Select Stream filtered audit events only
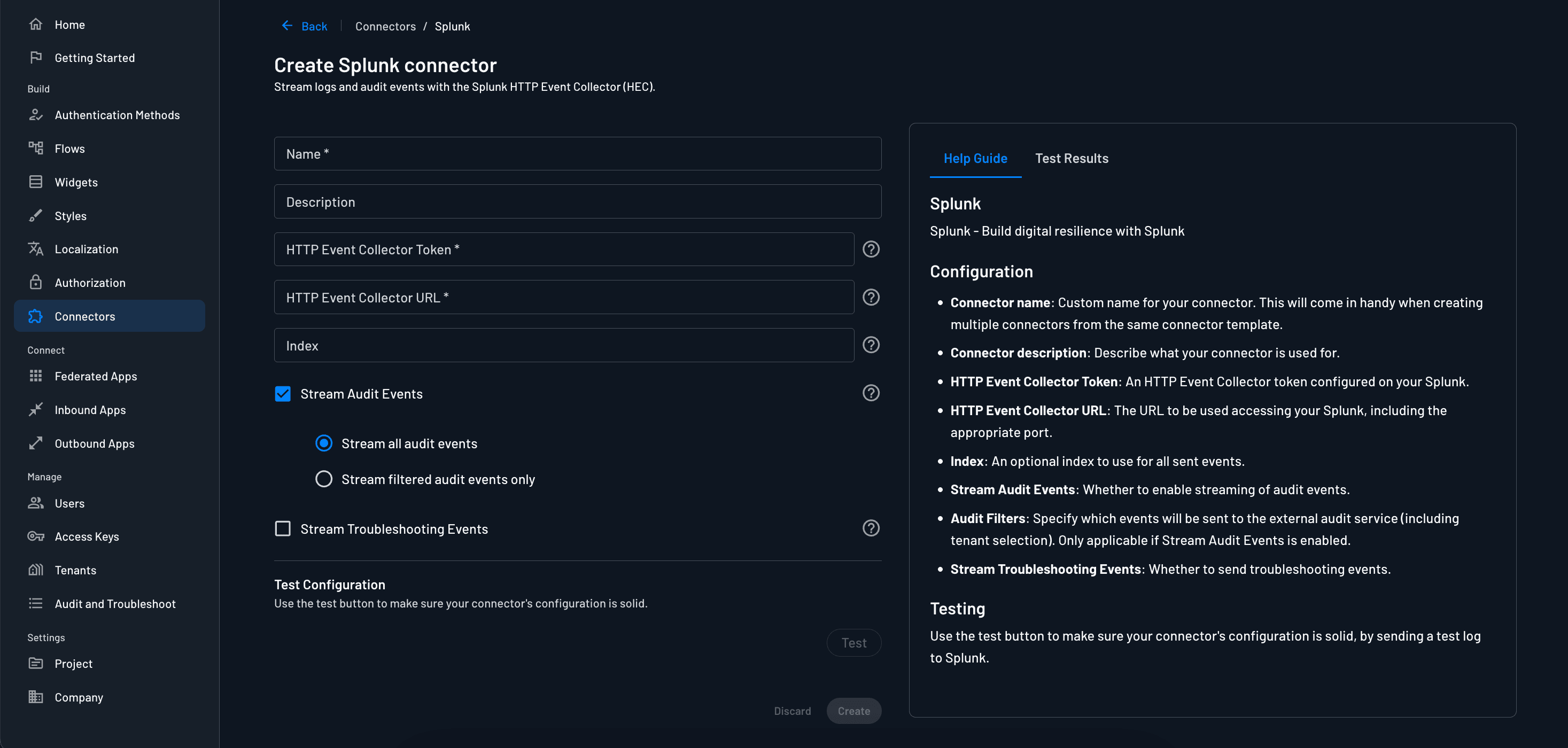This screenshot has width=1568, height=748. coord(324,479)
